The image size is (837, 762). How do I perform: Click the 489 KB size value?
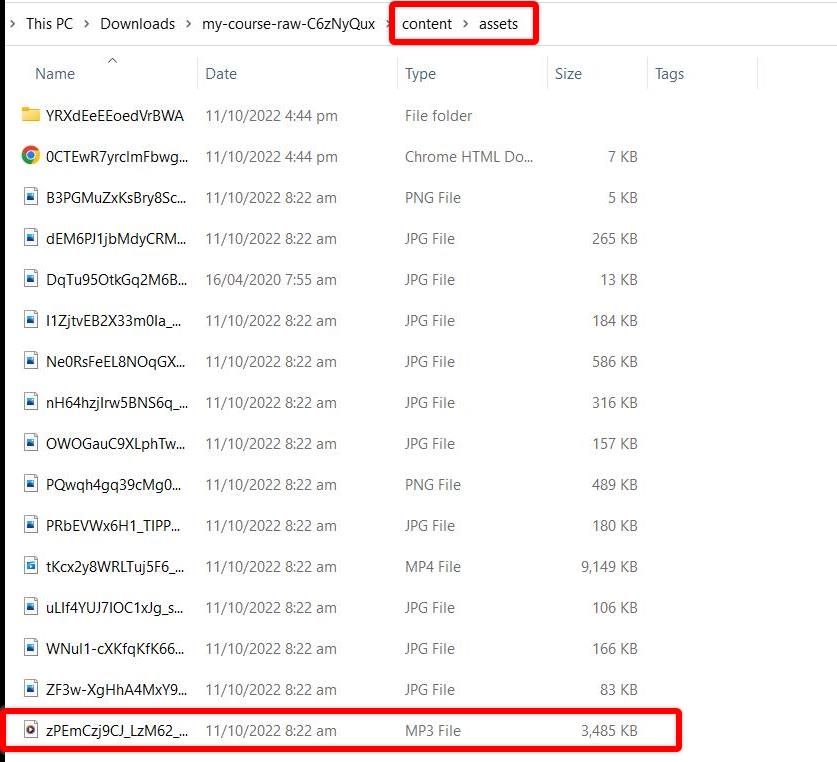click(x=615, y=485)
